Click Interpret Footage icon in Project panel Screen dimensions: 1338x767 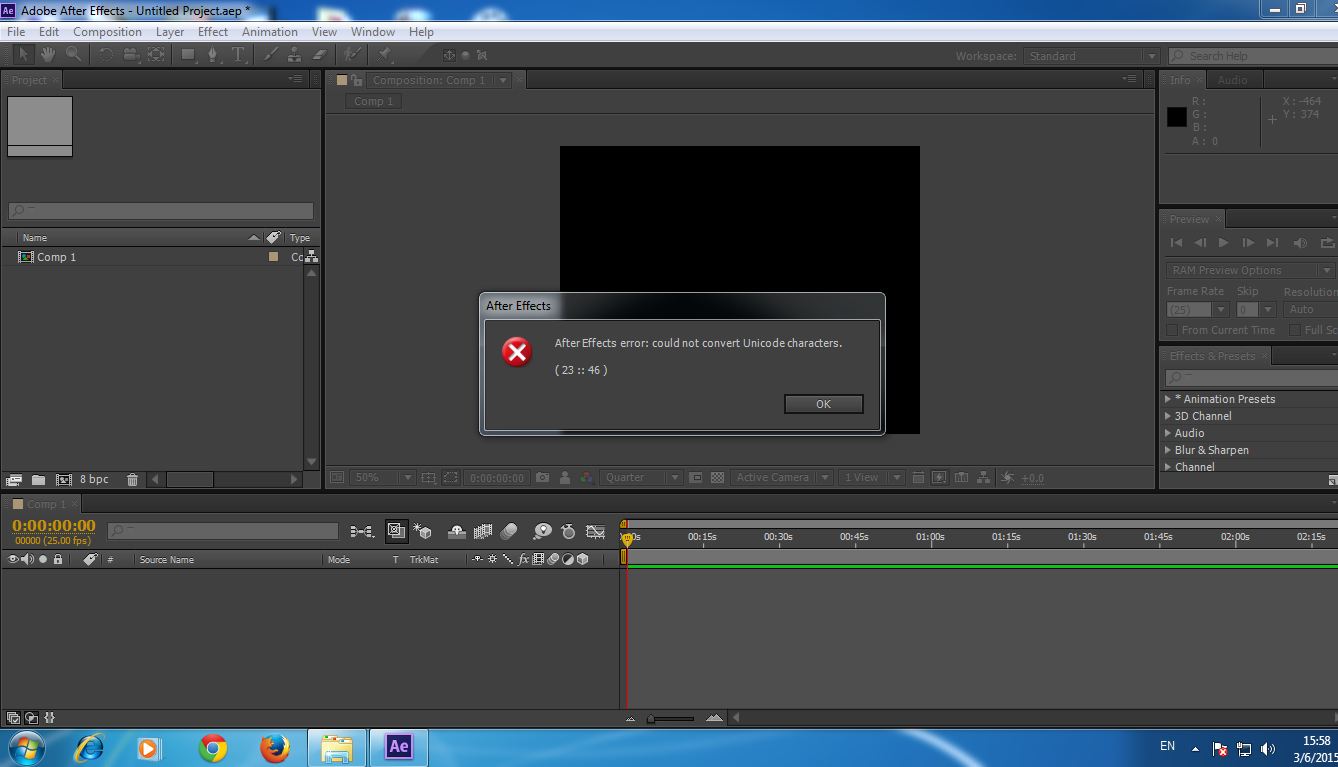tap(14, 480)
